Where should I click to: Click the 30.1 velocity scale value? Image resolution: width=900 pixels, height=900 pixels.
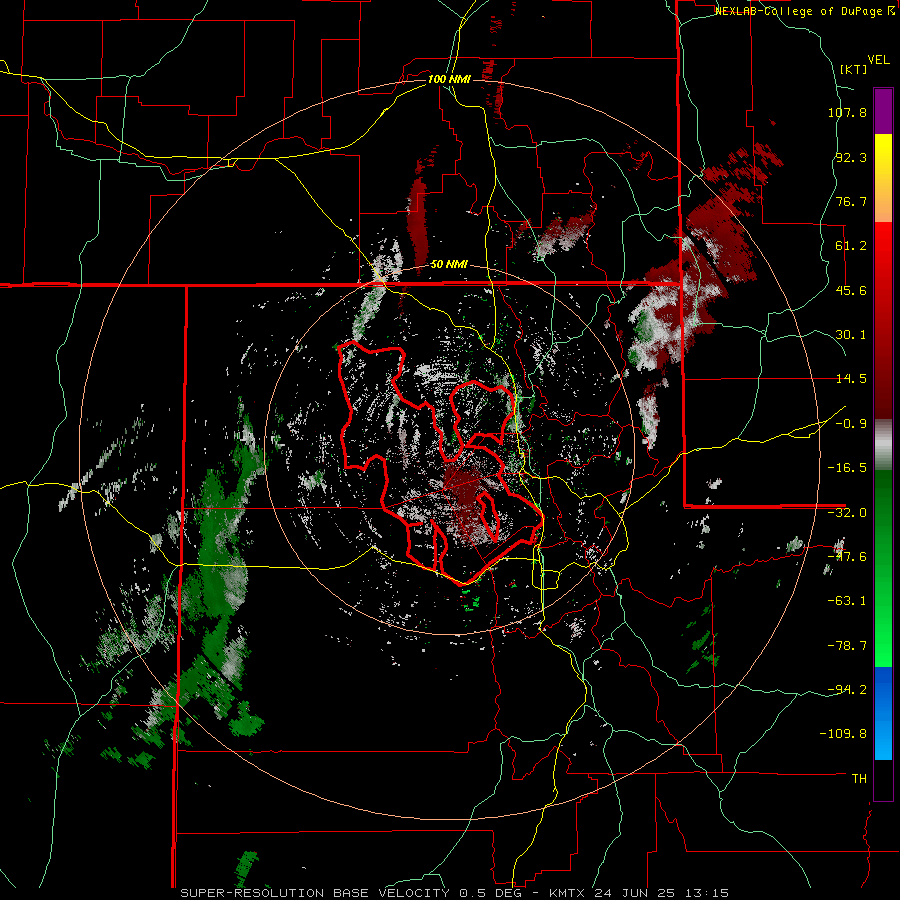[x=851, y=335]
